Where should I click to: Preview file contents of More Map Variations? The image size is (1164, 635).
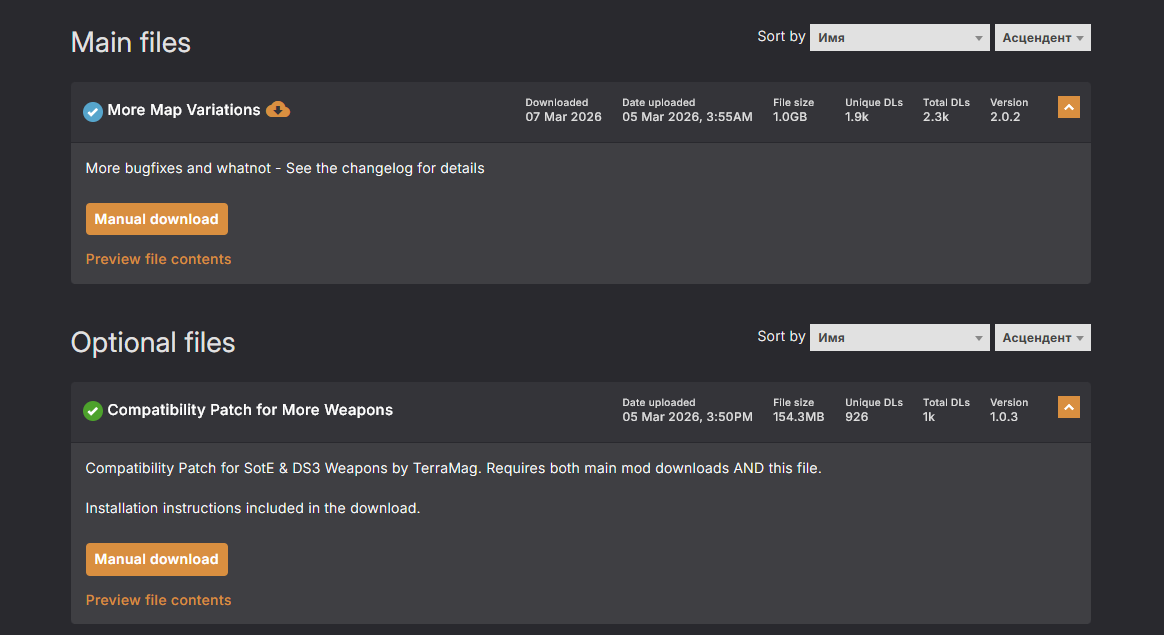click(x=158, y=259)
